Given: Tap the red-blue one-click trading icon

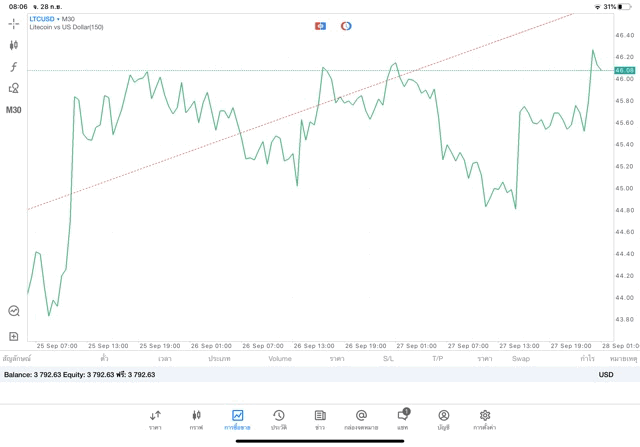Looking at the screenshot, I should tap(320, 26).
